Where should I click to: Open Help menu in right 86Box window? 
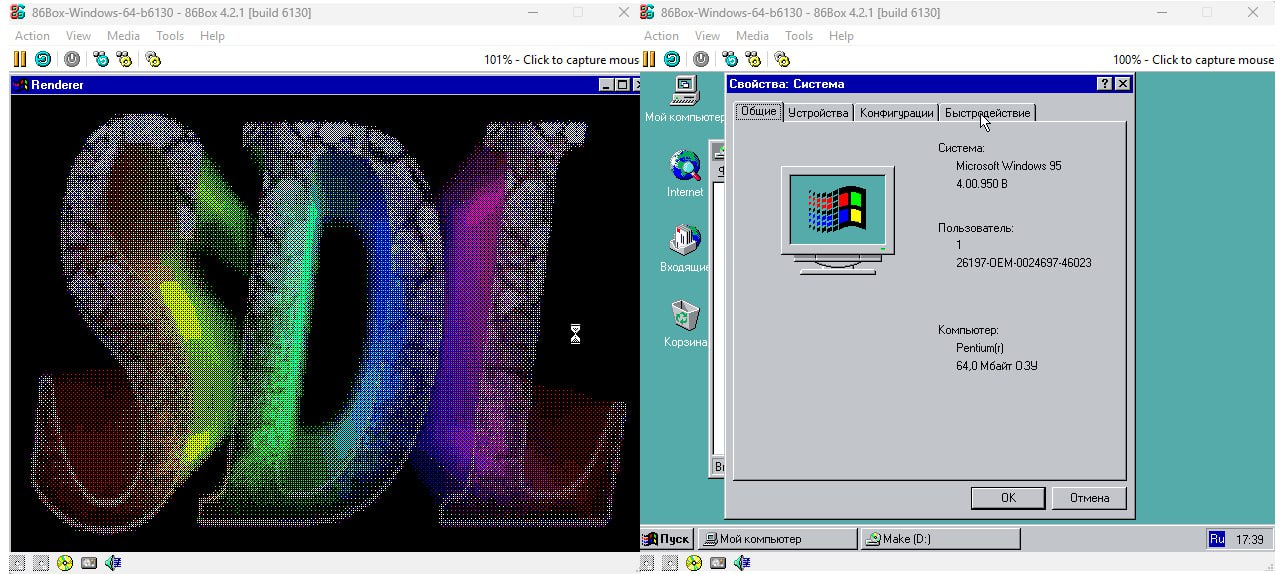coord(842,36)
